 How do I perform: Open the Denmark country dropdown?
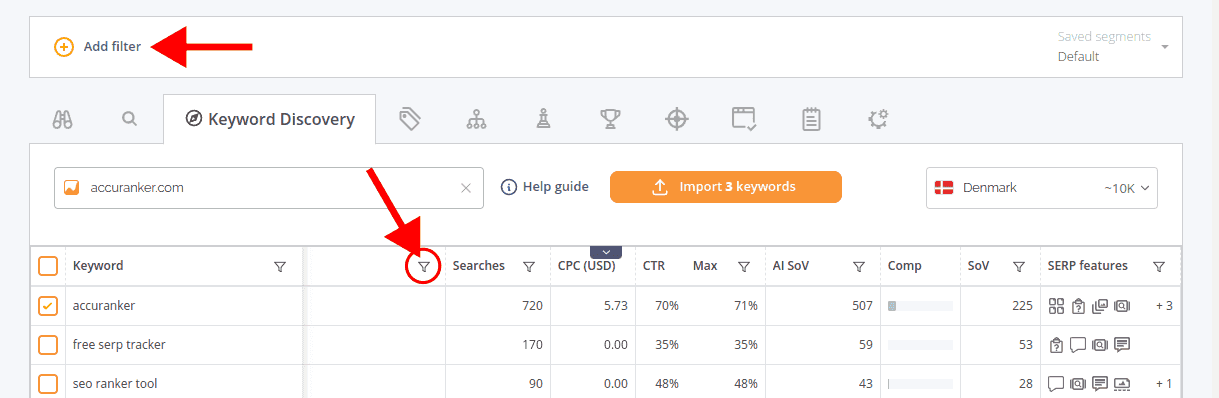click(x=1042, y=187)
